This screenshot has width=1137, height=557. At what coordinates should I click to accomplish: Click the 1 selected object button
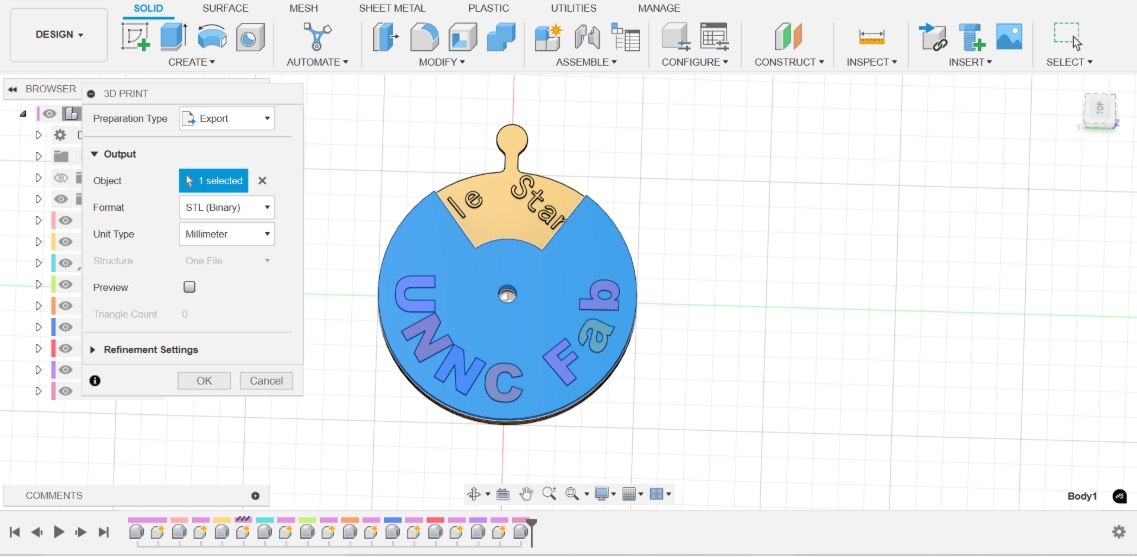click(x=213, y=181)
